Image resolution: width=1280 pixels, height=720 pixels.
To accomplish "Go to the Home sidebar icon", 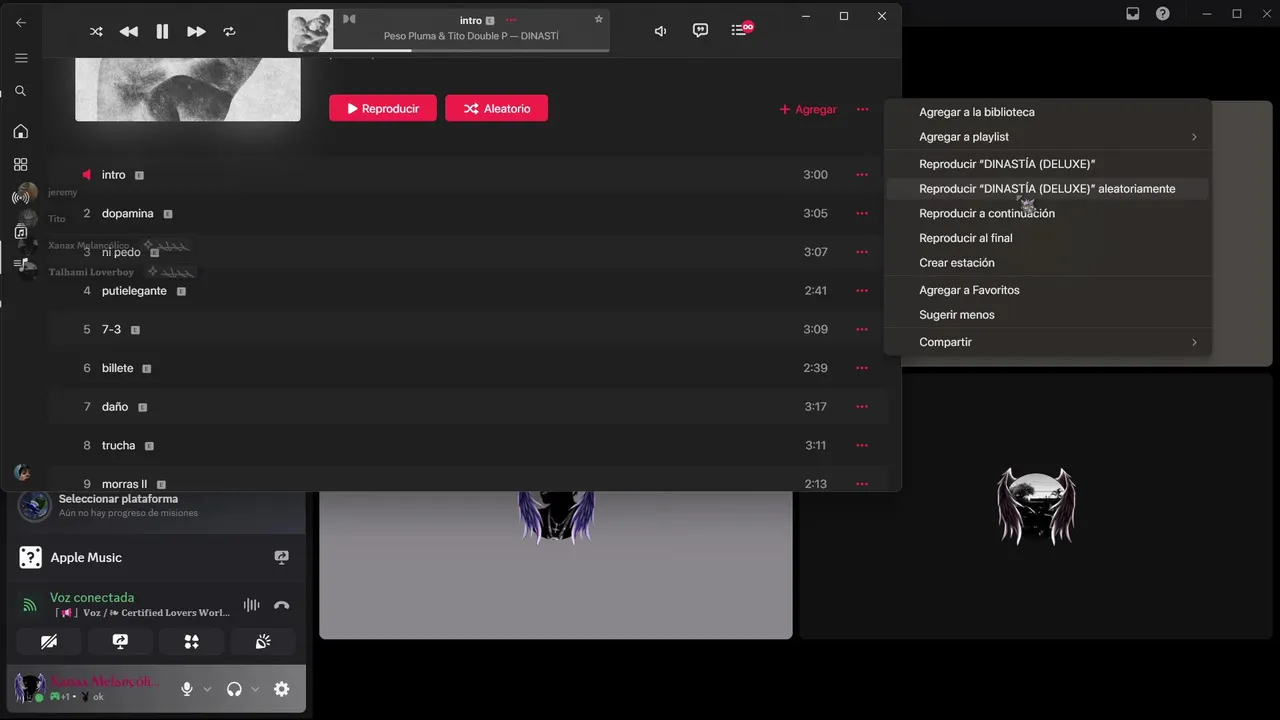I will [x=21, y=131].
